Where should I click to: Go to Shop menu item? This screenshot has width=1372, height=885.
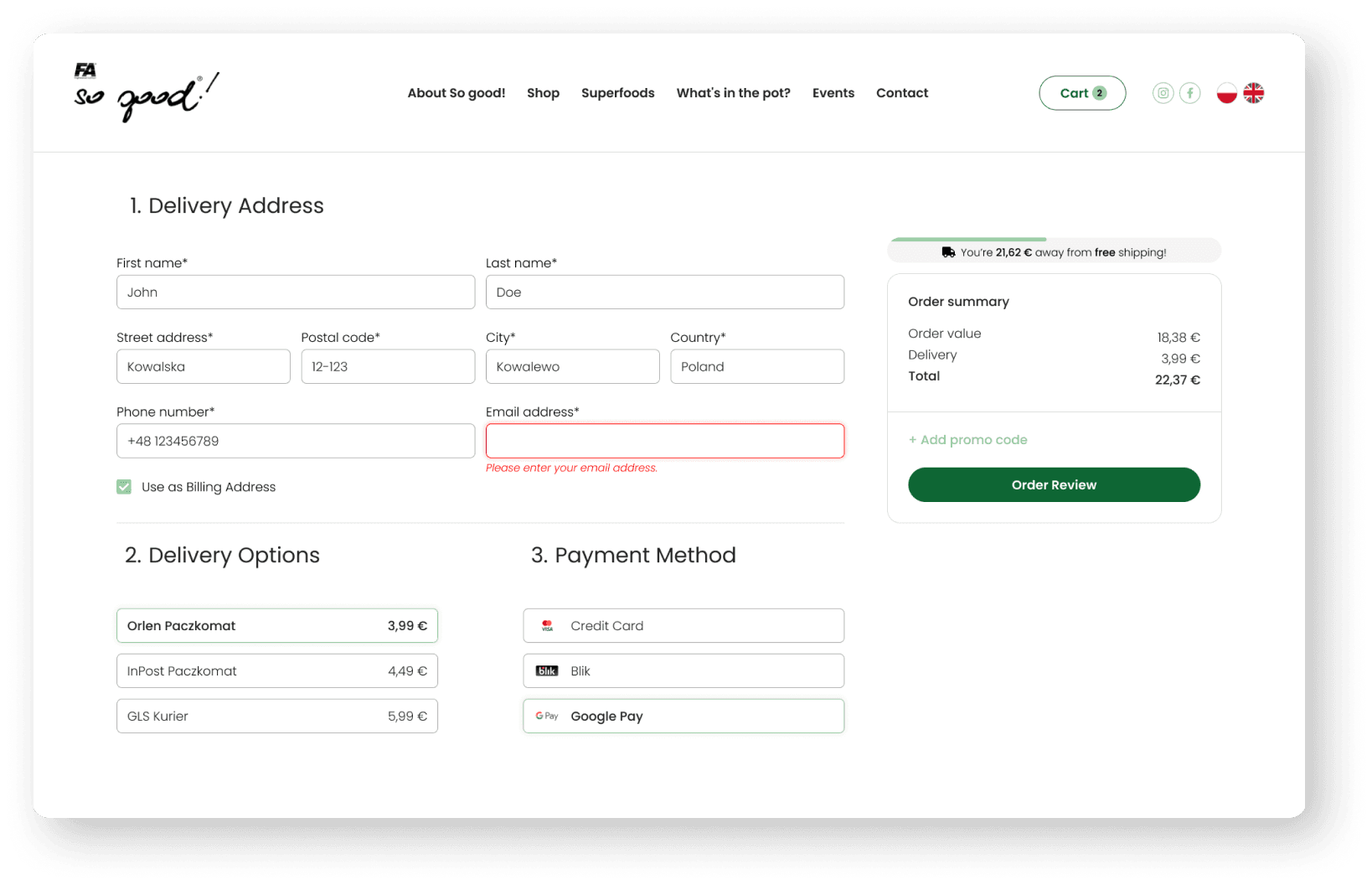(x=544, y=93)
